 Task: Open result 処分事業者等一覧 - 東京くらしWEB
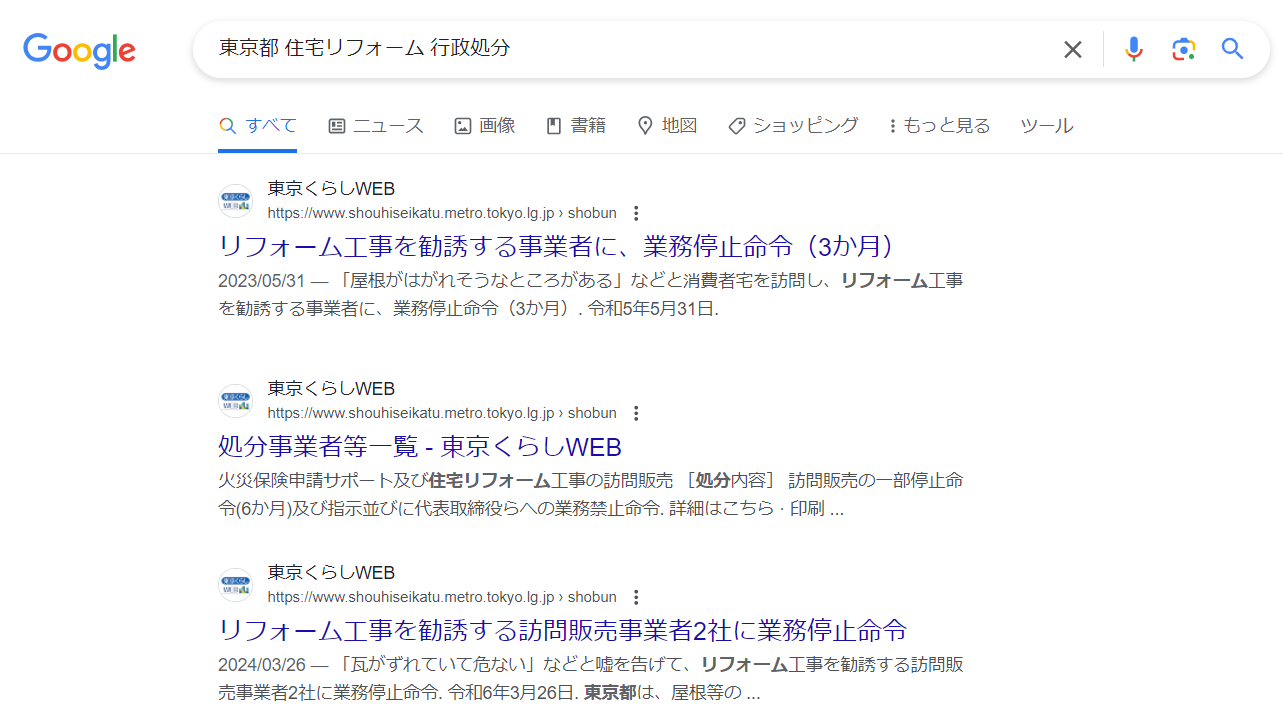pos(420,446)
